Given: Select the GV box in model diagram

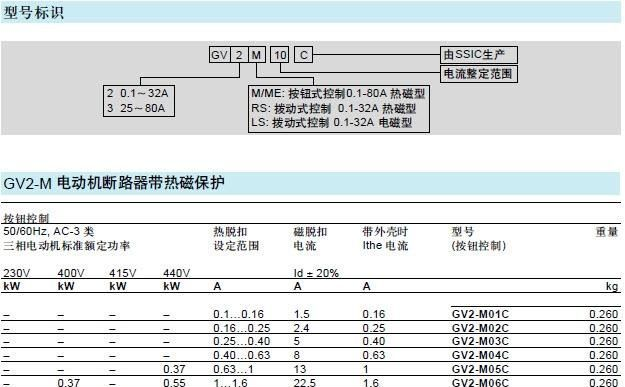Looking at the screenshot, I should pos(219,55).
